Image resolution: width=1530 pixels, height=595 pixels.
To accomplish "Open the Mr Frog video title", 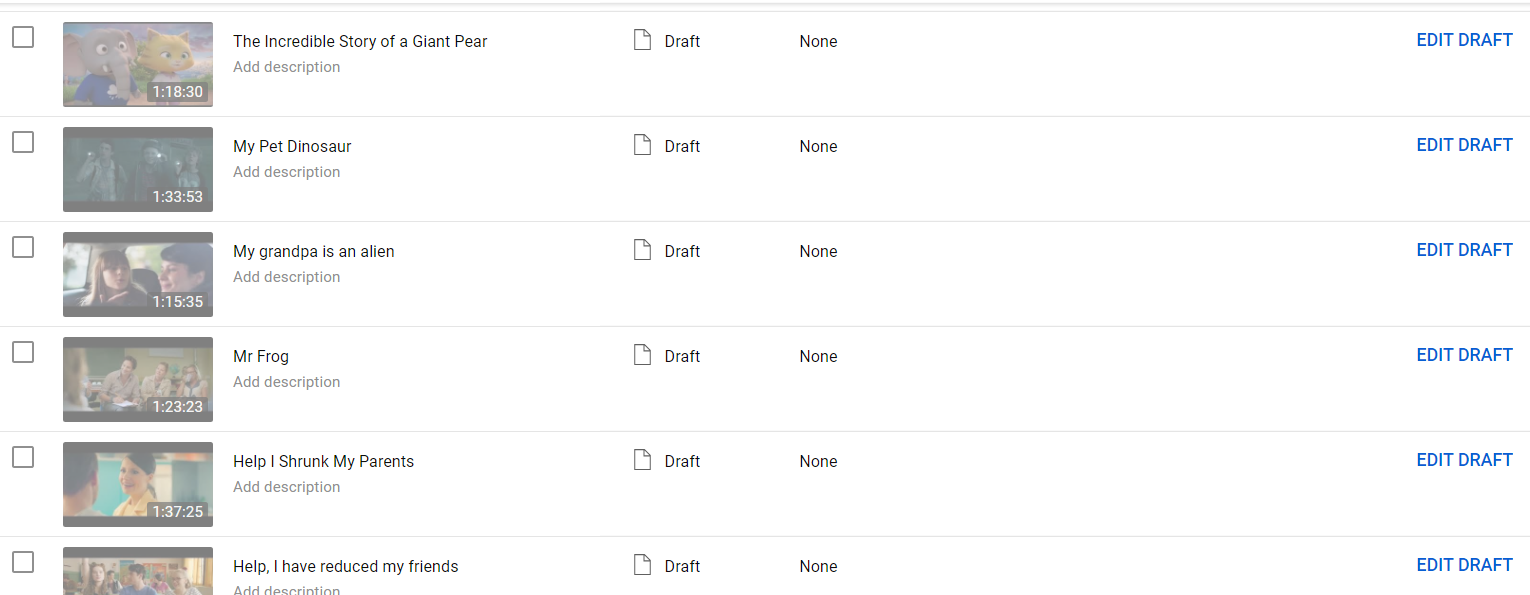I will point(261,356).
